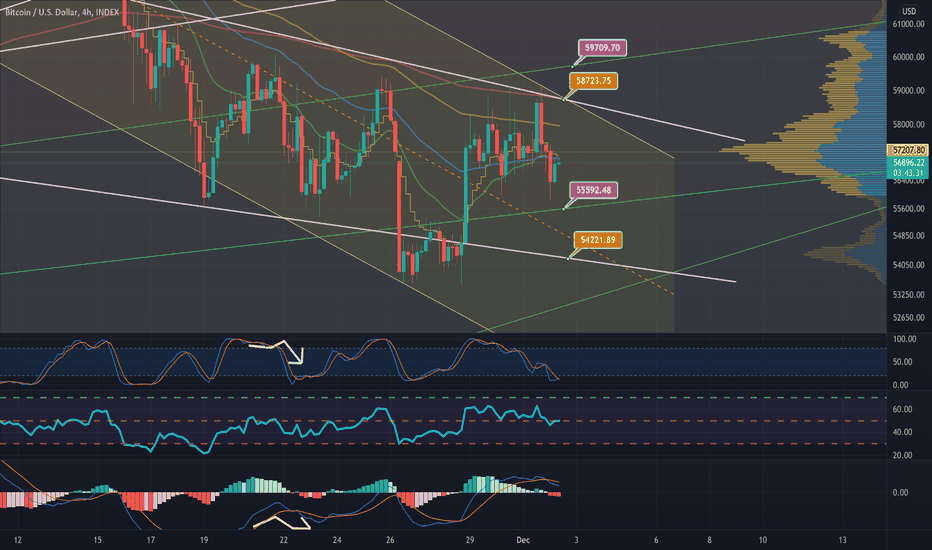This screenshot has height=550, width=932.
Task: Click the 61000.00 price axis level
Action: 908,24
